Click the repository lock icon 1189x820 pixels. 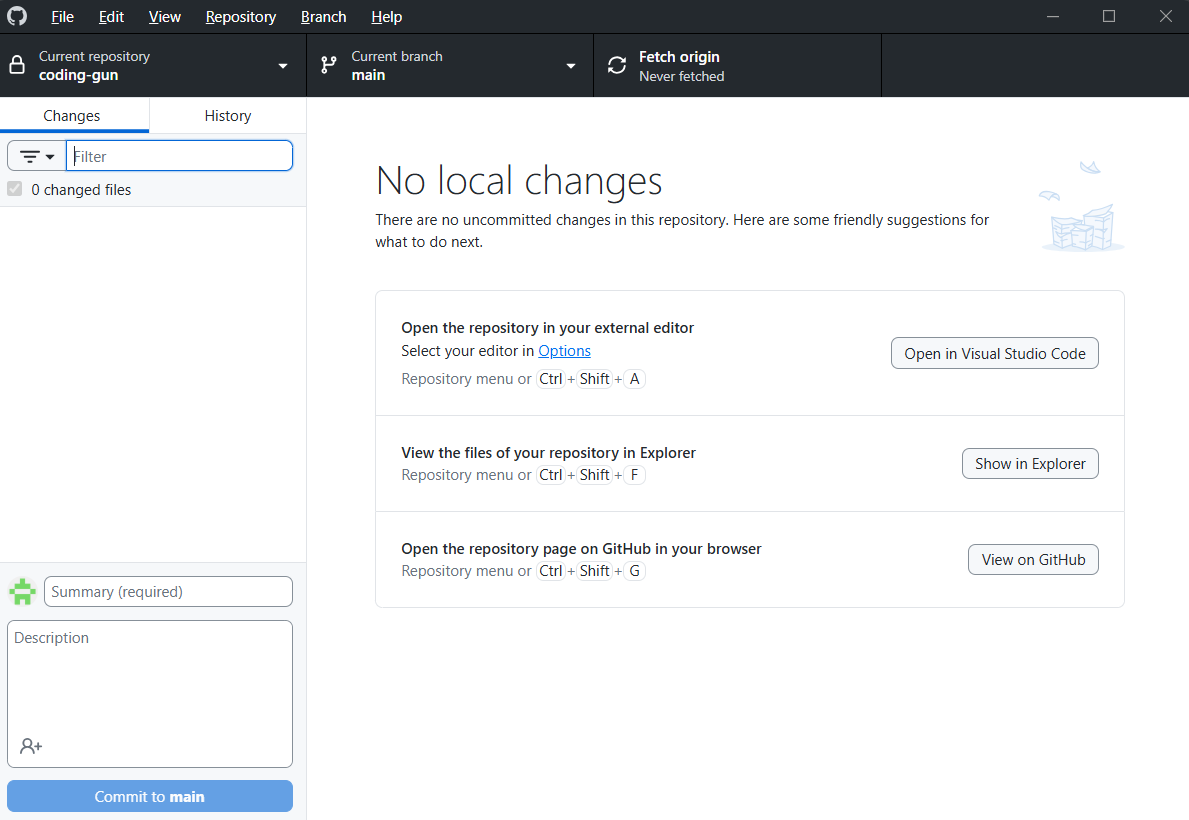[x=17, y=65]
